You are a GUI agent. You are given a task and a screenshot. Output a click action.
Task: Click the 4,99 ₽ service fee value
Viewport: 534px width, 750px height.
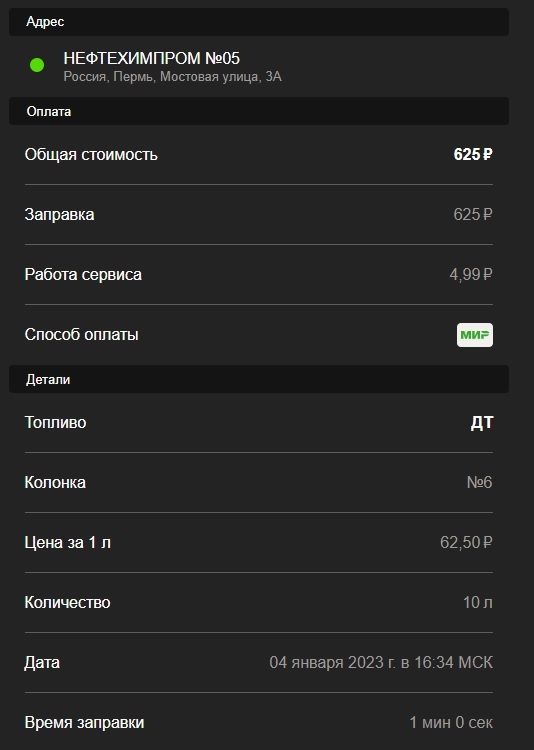coord(471,275)
